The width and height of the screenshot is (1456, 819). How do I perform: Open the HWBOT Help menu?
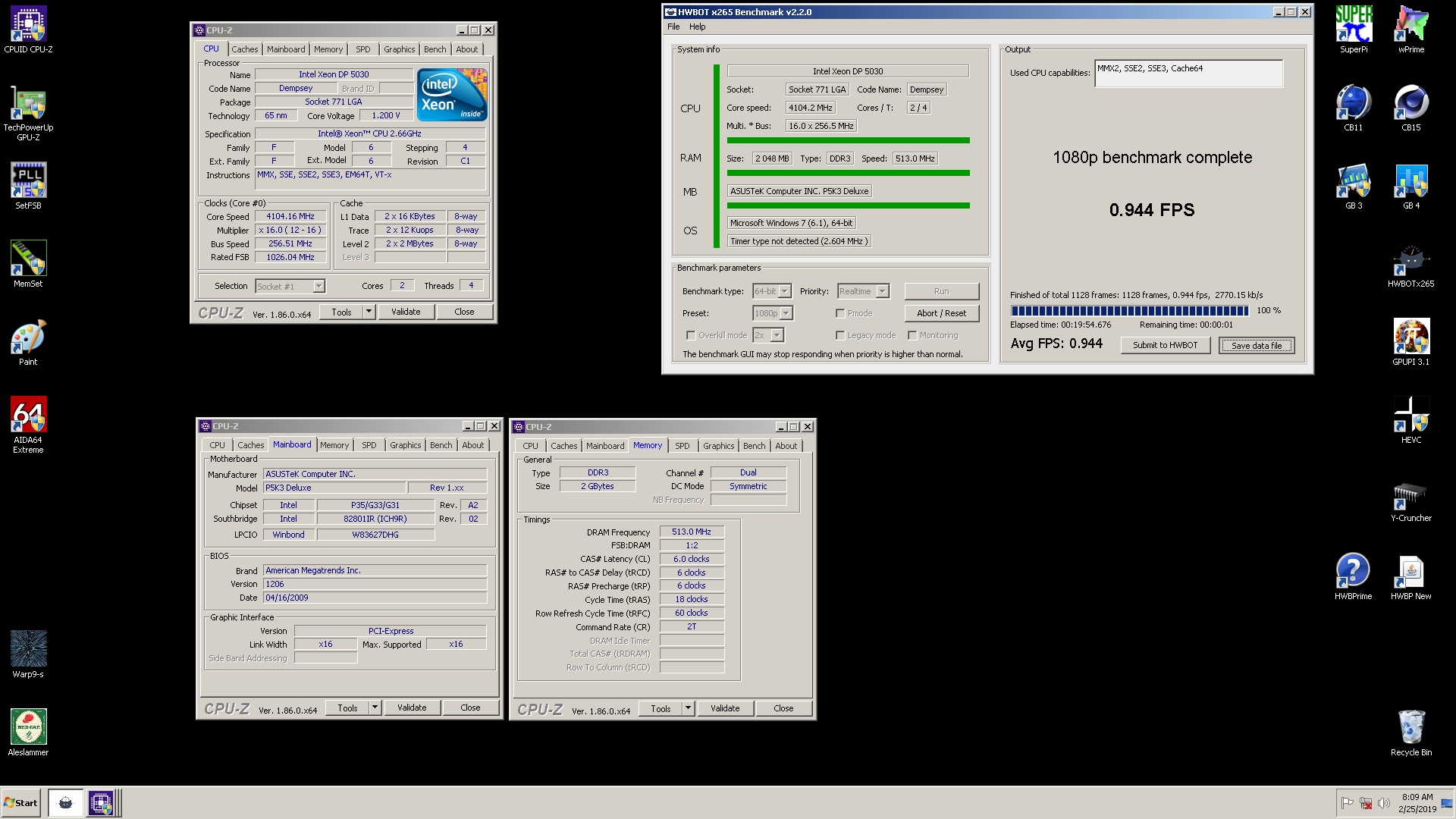tap(697, 27)
